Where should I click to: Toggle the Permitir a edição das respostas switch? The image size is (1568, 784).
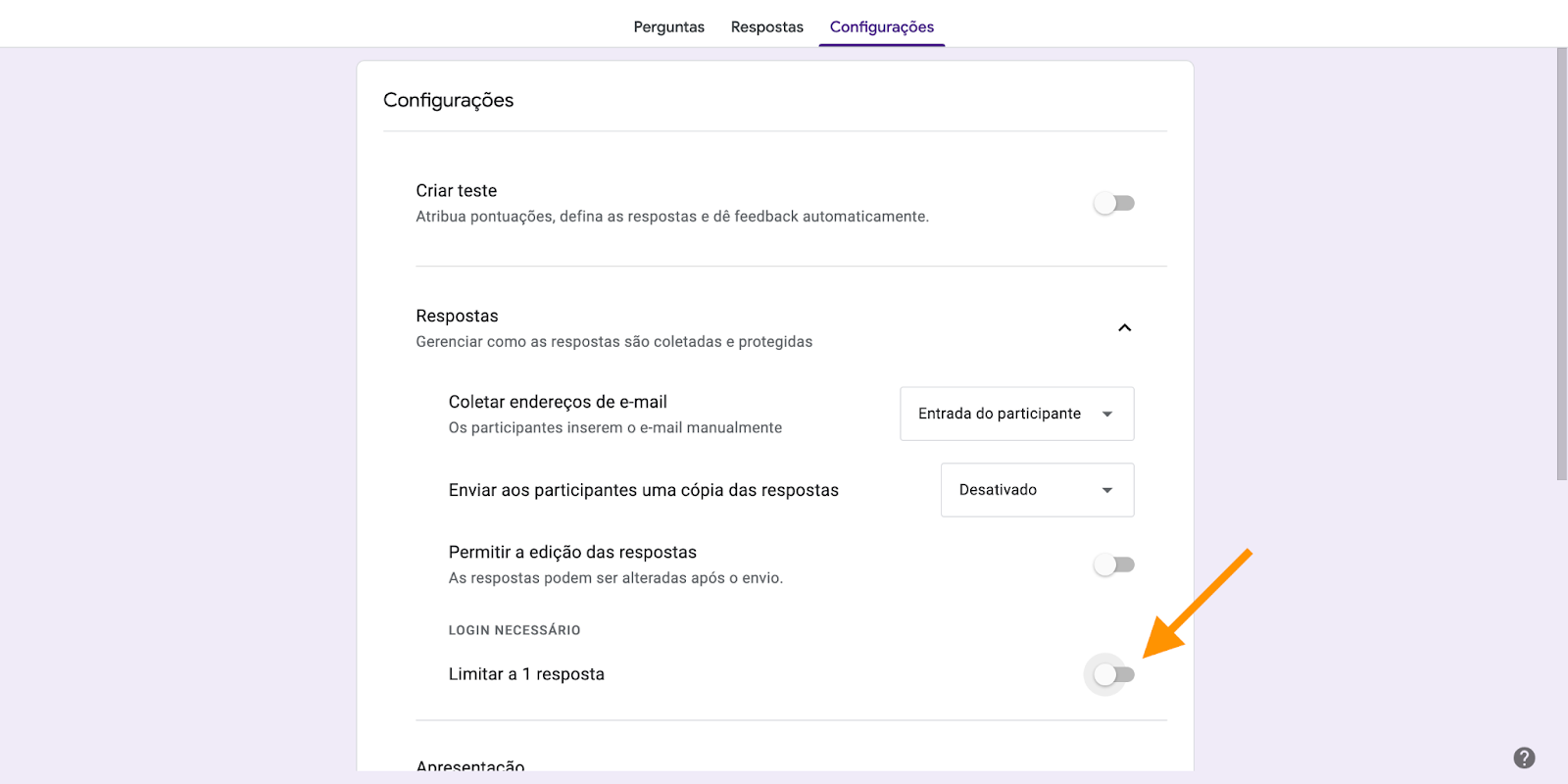[x=1113, y=564]
